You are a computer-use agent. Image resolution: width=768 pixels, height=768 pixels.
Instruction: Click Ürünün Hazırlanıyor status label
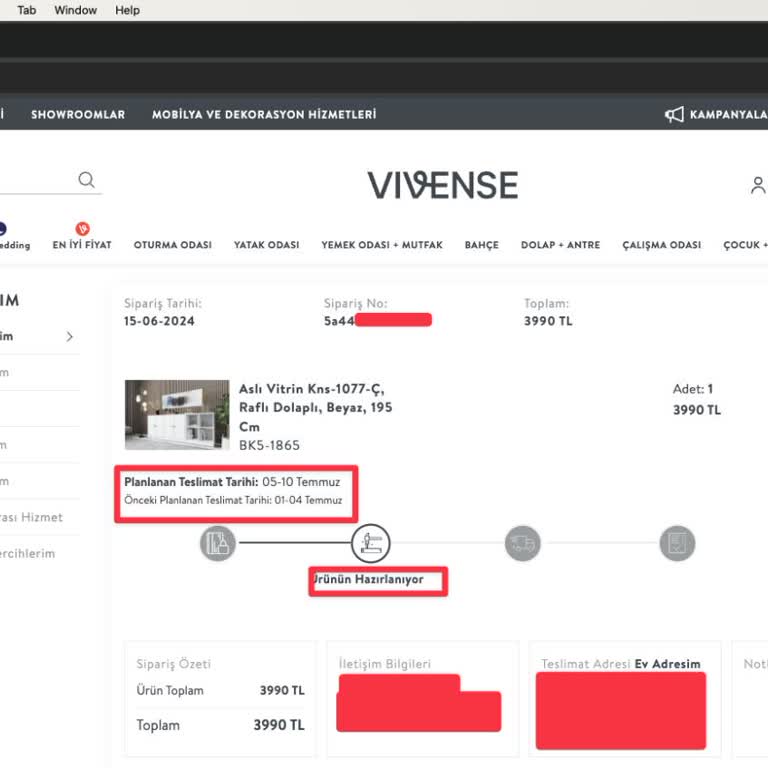(x=368, y=579)
